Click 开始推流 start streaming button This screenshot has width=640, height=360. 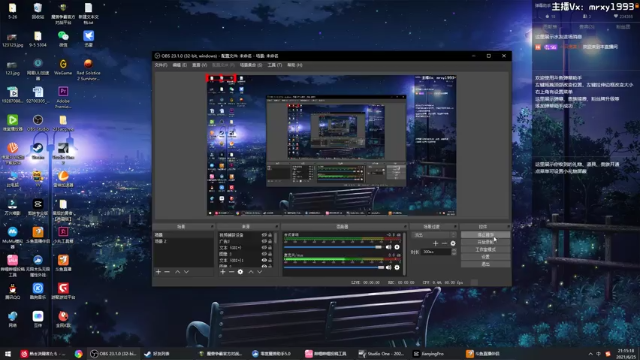(485, 235)
